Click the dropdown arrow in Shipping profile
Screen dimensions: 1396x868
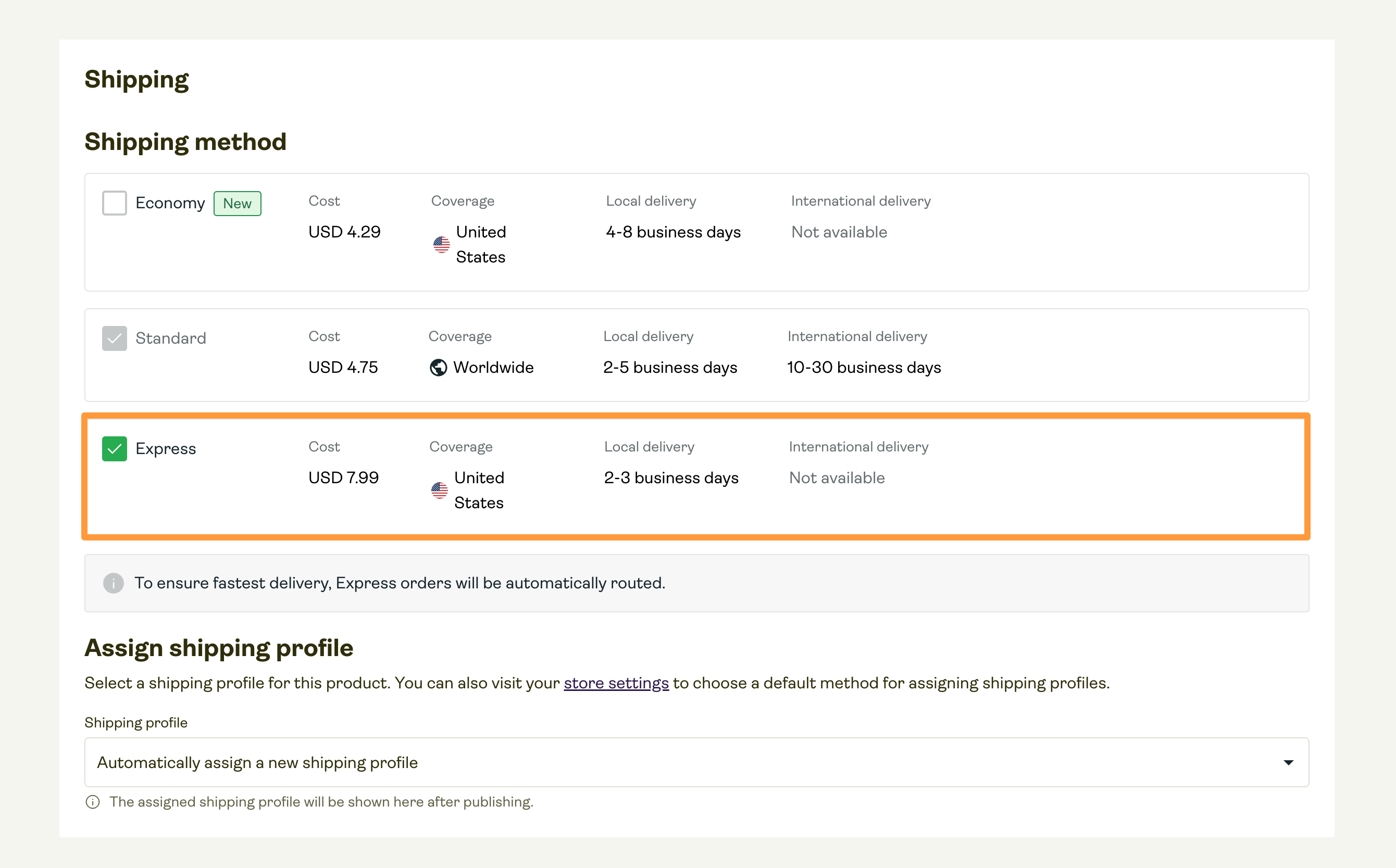pos(1288,763)
